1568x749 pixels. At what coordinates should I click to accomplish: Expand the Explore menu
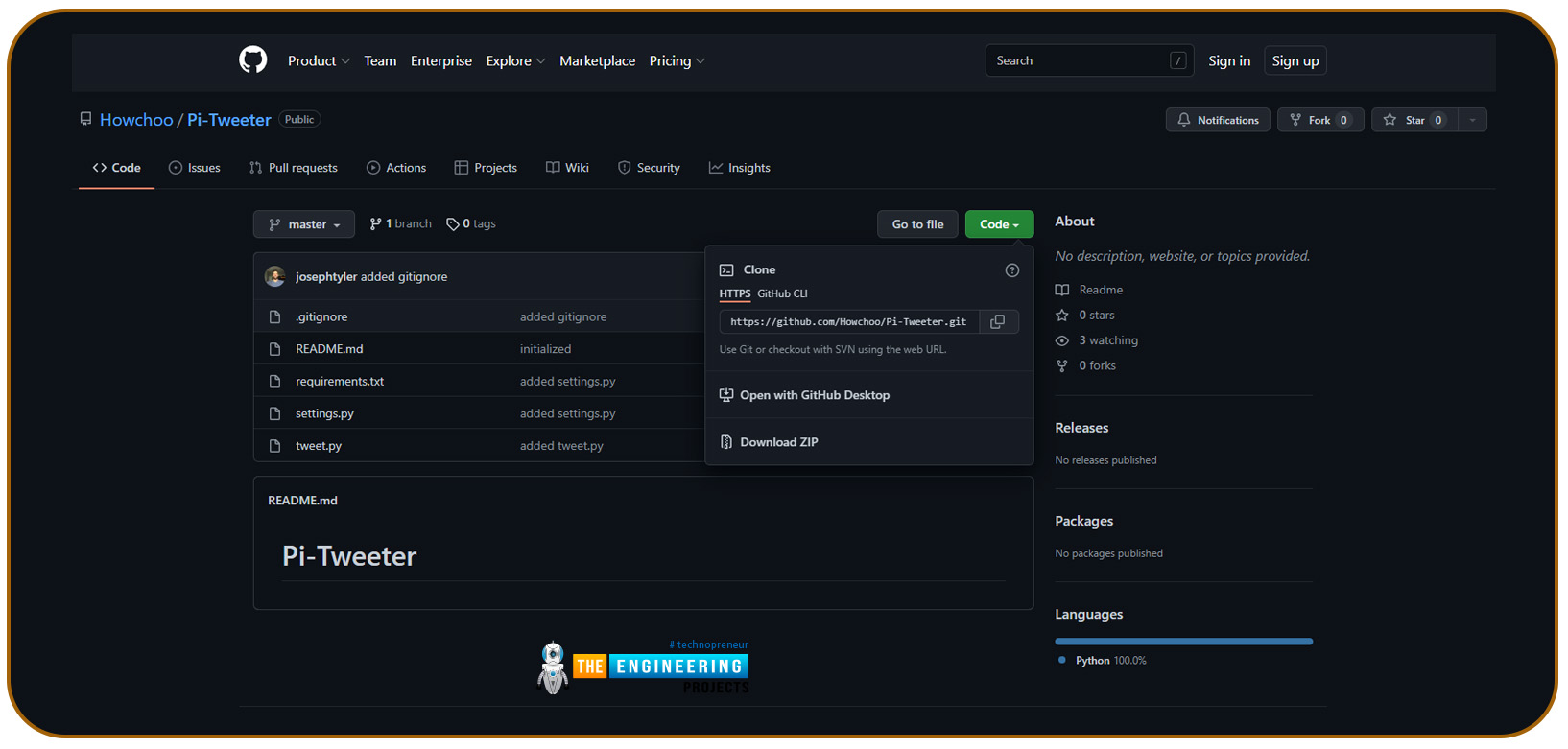(515, 61)
